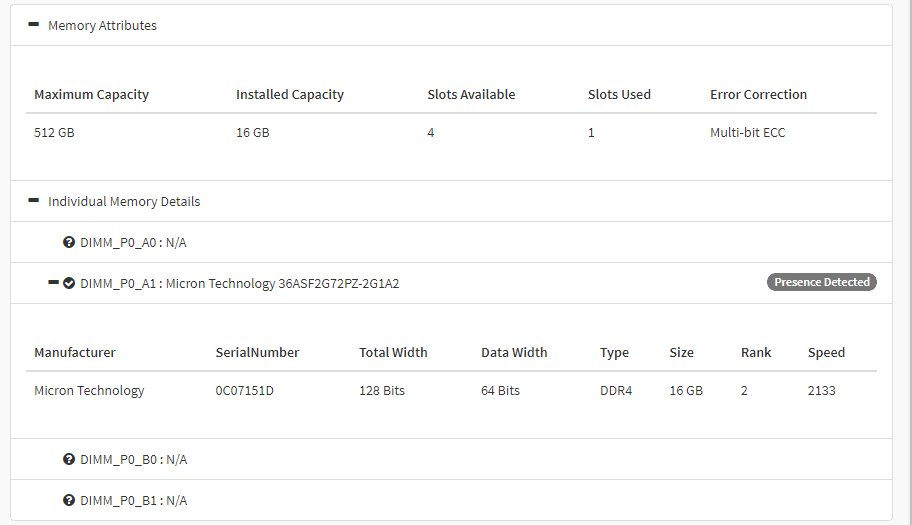The width and height of the screenshot is (912, 525).
Task: Click the question mark icon for DIMM_P0_A0
Action: click(x=69, y=242)
